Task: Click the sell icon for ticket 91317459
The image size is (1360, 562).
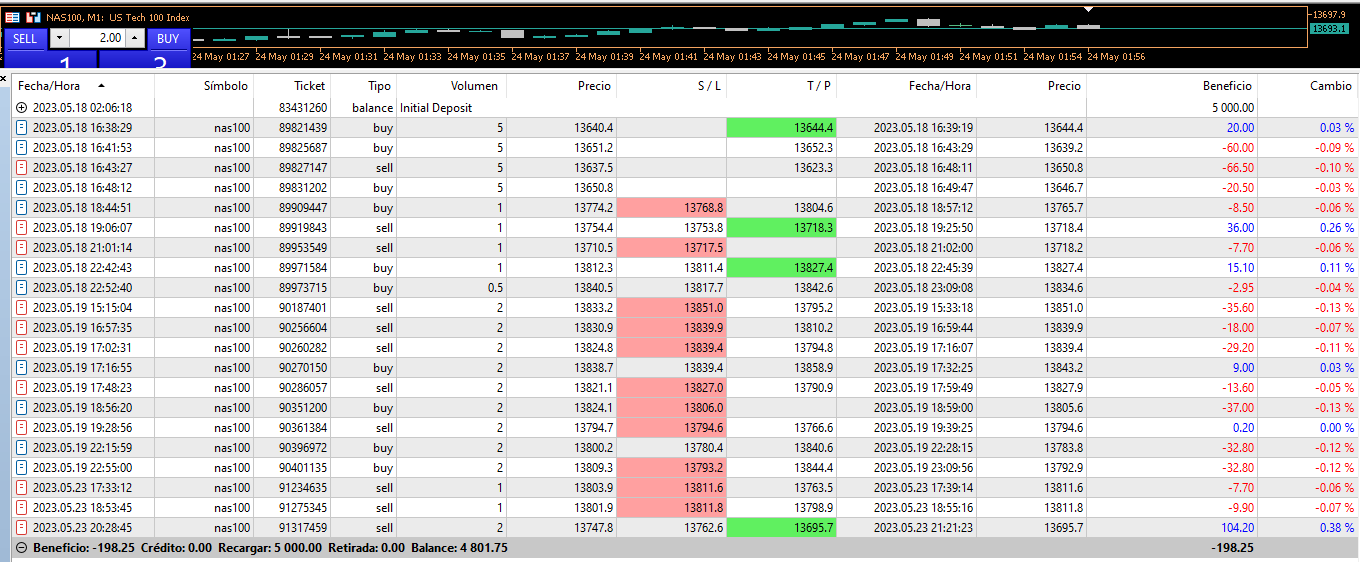Action: [22, 528]
